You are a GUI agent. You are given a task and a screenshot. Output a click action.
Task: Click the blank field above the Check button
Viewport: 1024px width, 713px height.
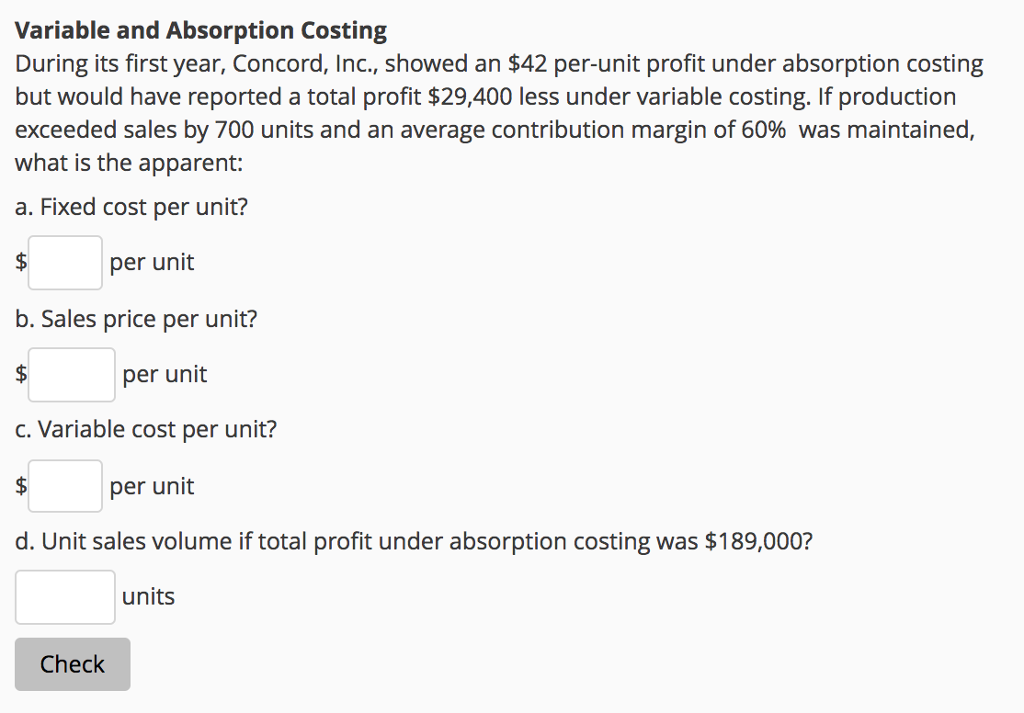[x=64, y=596]
